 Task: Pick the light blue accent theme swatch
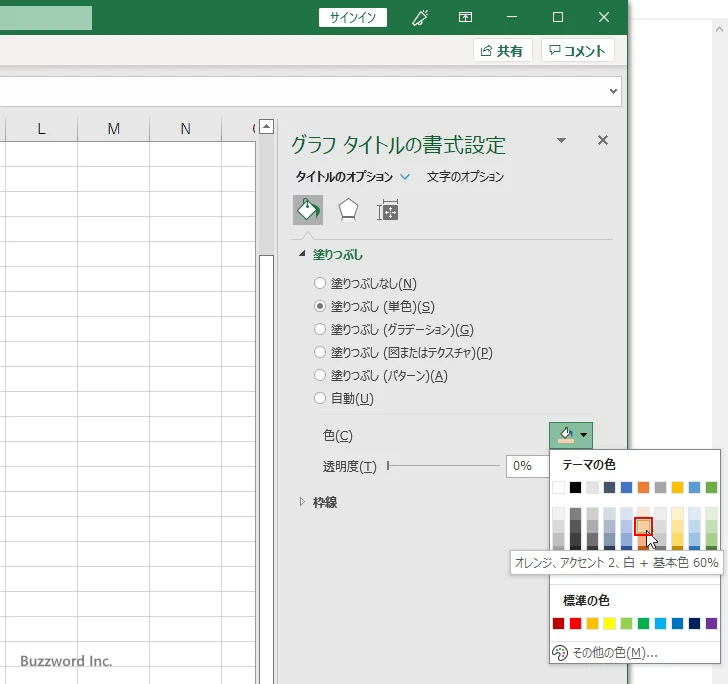tap(695, 487)
